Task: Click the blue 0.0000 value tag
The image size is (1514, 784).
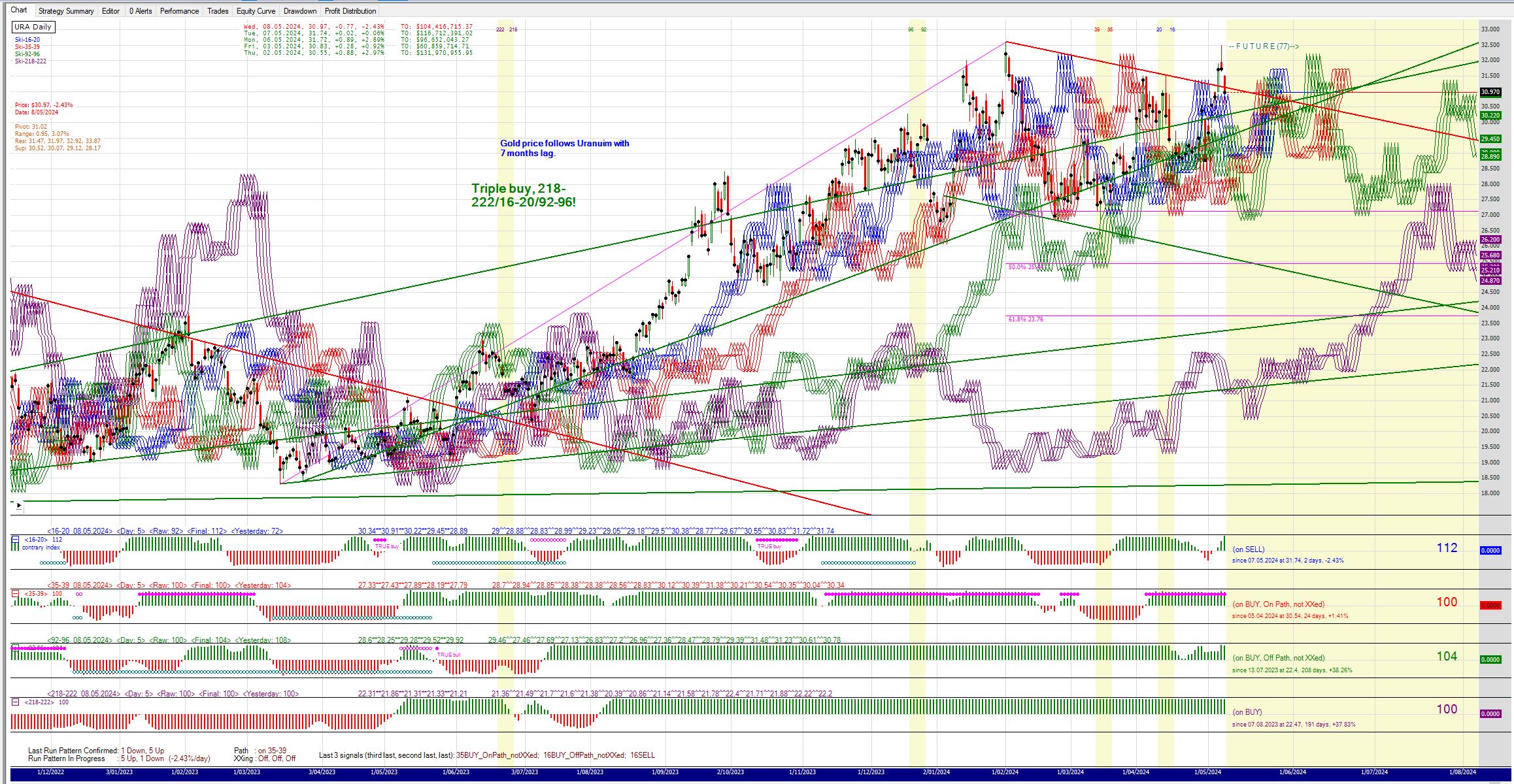Action: tap(1490, 551)
